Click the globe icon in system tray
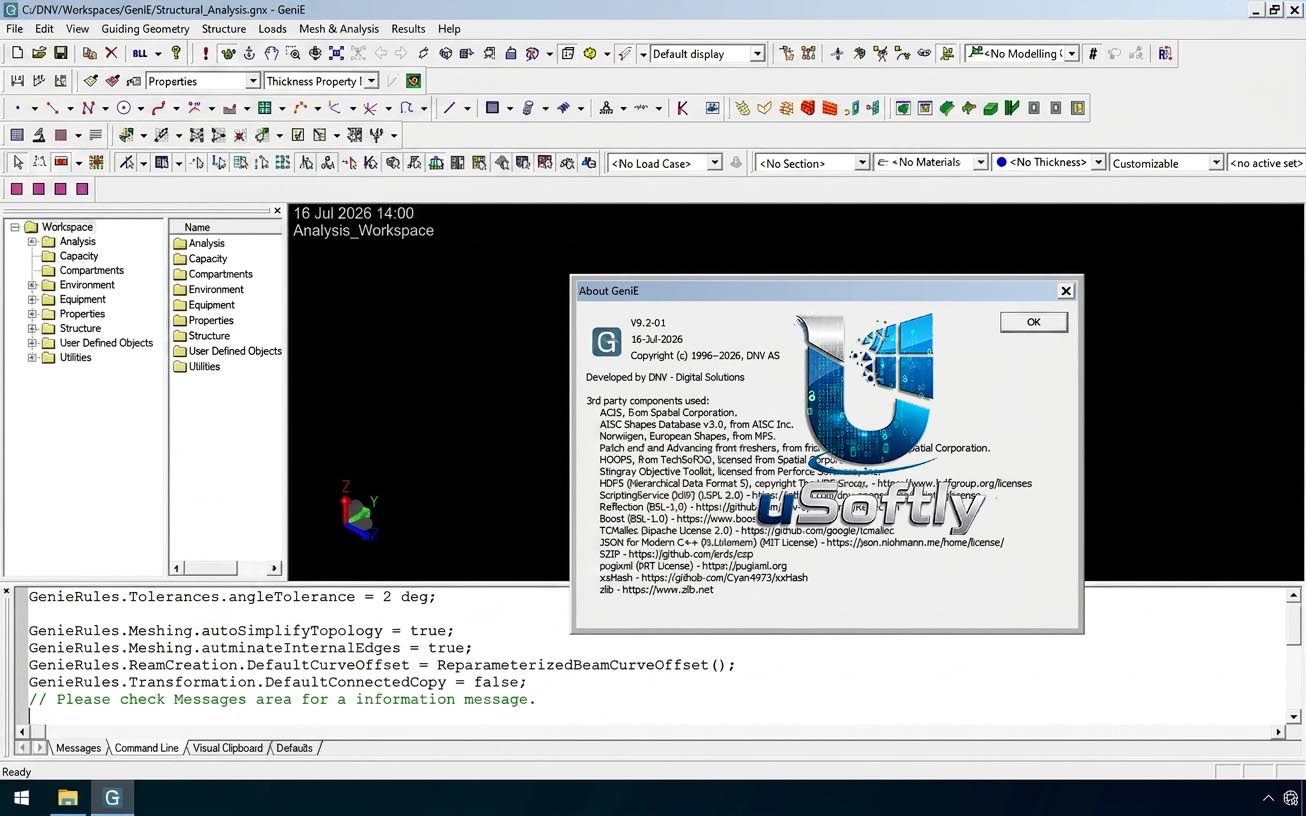The image size is (1306, 816). click(1291, 798)
